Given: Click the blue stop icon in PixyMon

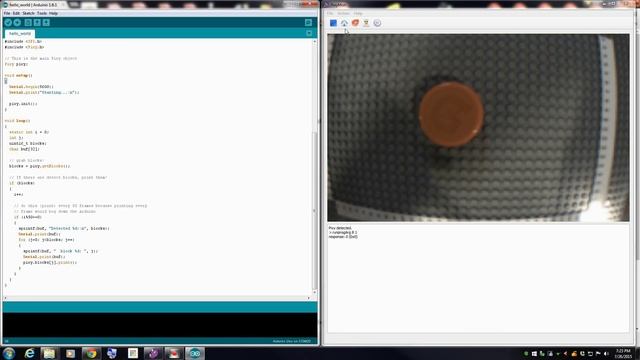Looking at the screenshot, I should [x=333, y=23].
